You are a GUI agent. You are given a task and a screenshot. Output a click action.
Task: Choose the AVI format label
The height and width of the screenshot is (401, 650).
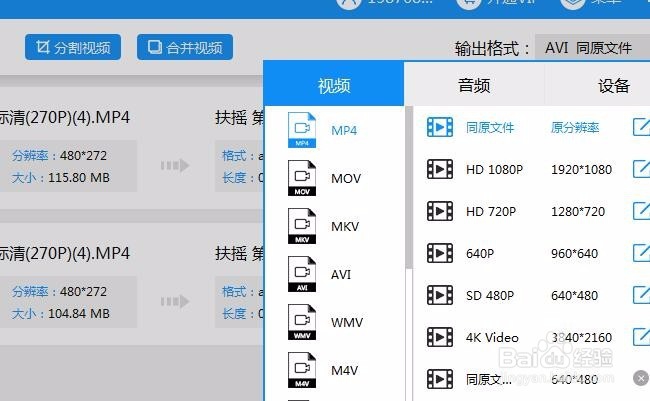tap(341, 275)
